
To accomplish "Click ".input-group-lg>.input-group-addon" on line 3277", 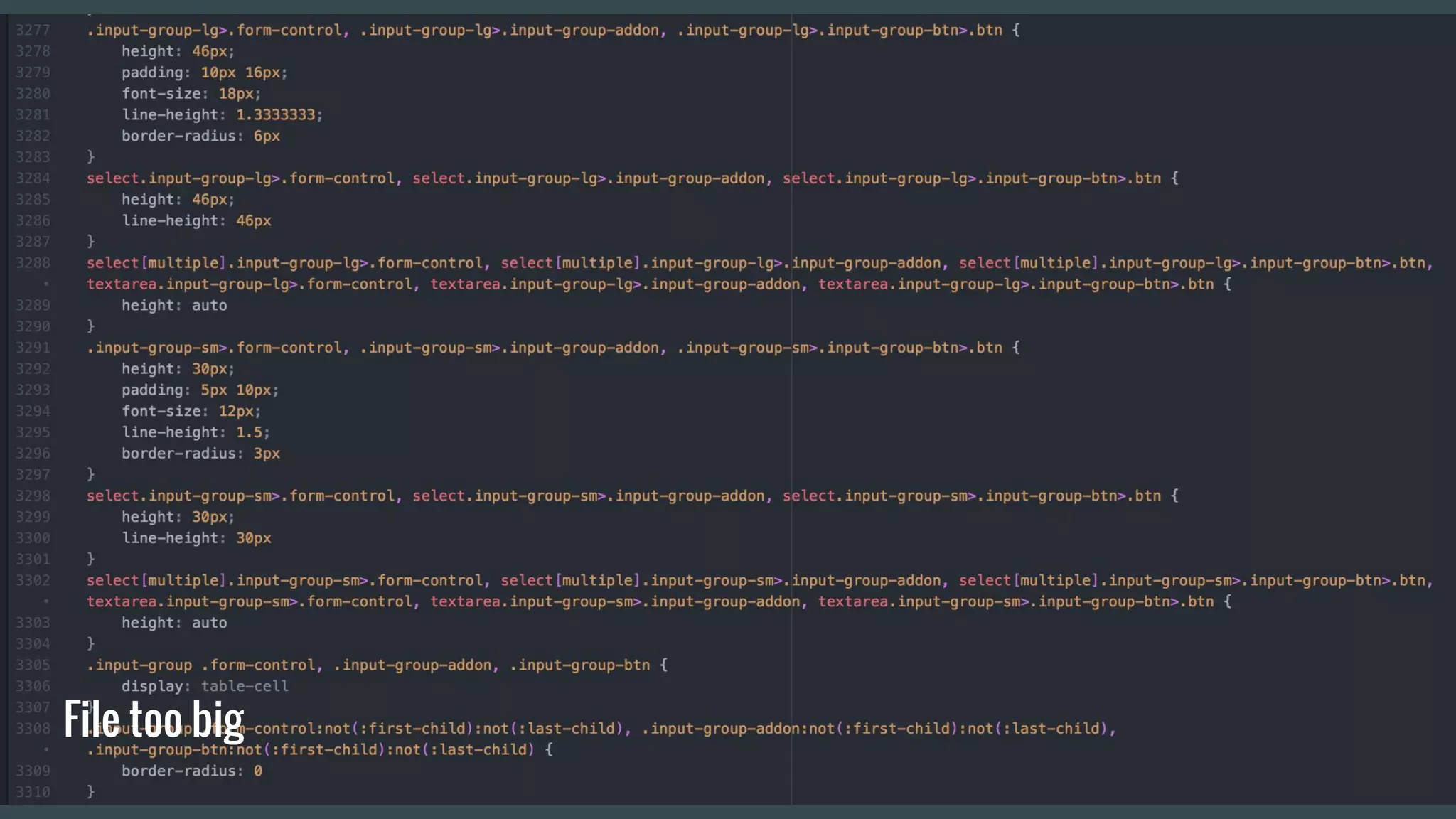I will [x=509, y=30].
